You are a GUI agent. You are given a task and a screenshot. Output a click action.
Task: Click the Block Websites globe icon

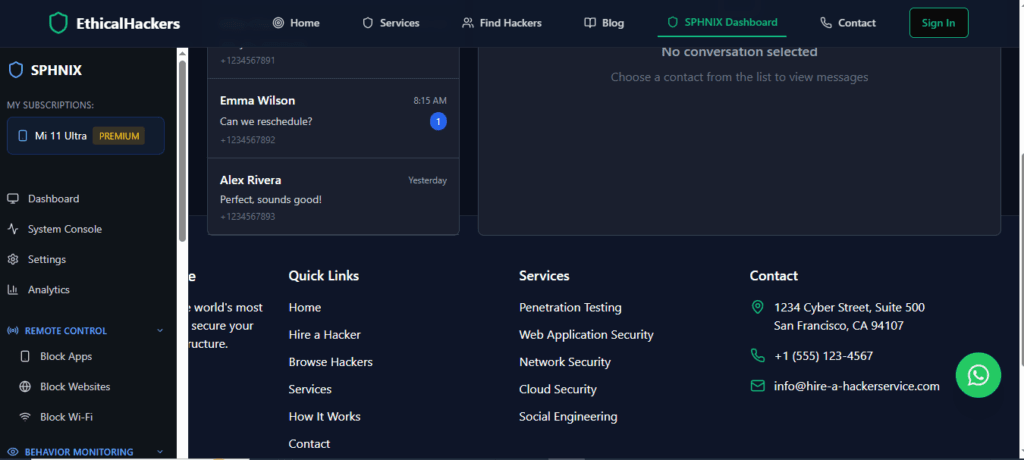(25, 386)
